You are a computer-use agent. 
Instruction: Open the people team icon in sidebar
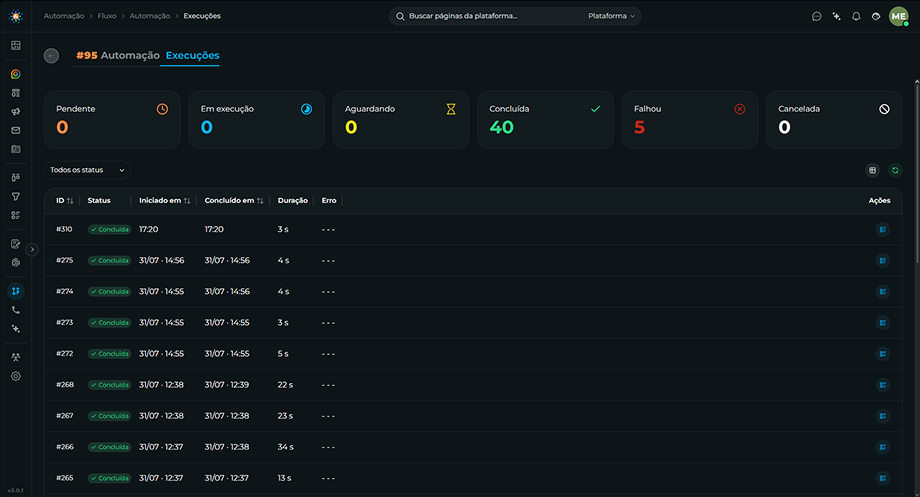point(16,357)
